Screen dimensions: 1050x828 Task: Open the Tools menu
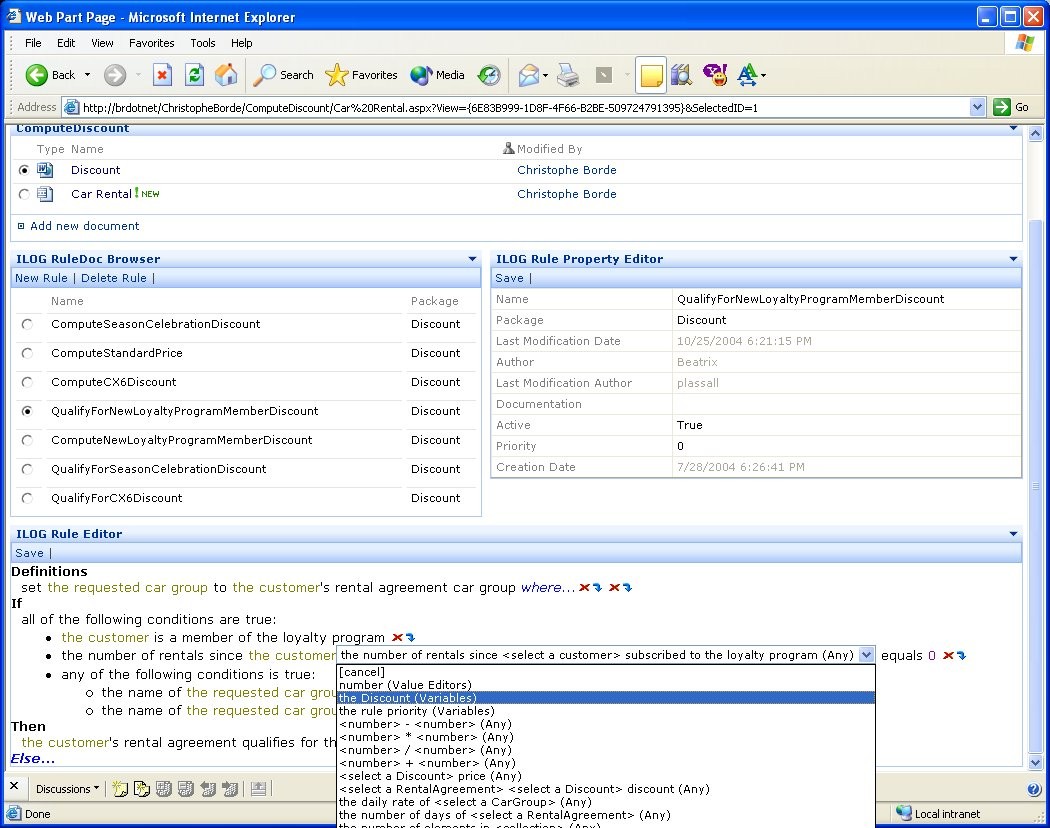point(202,43)
